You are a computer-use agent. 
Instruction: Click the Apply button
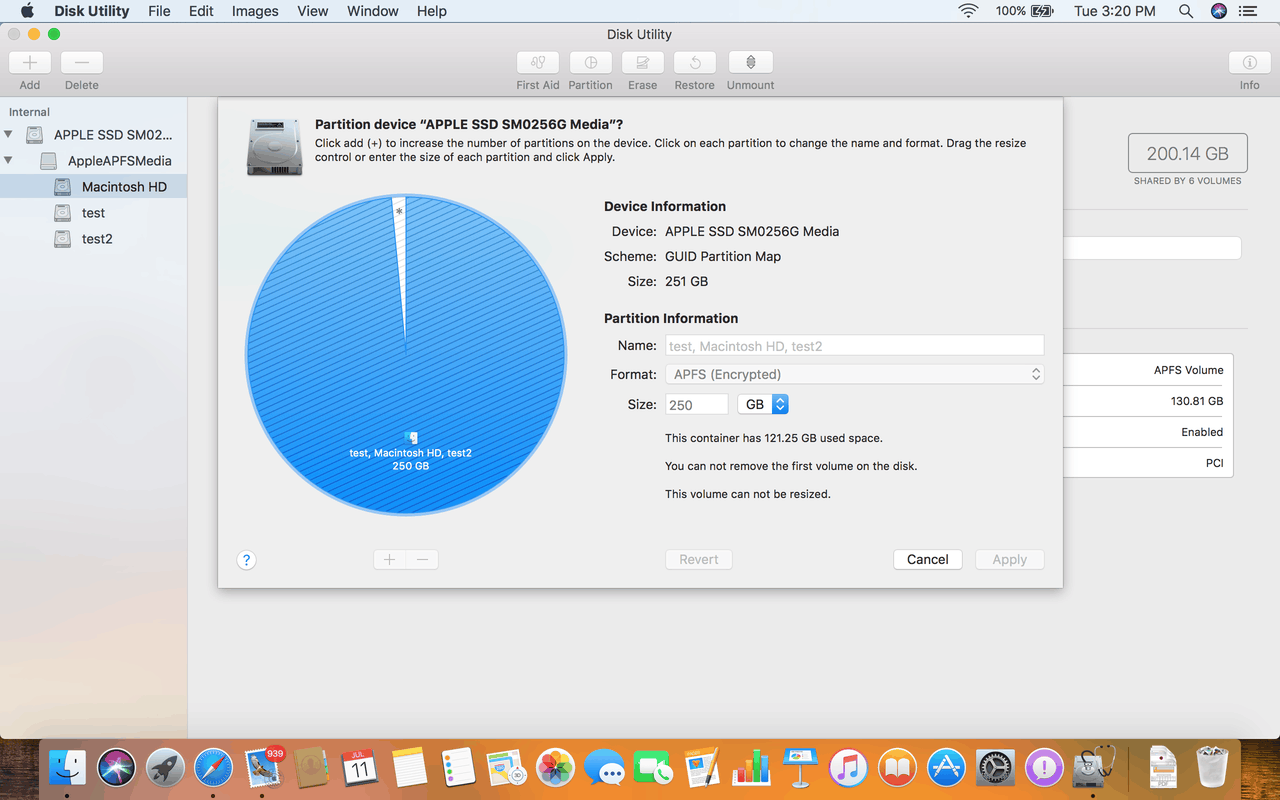point(1010,560)
